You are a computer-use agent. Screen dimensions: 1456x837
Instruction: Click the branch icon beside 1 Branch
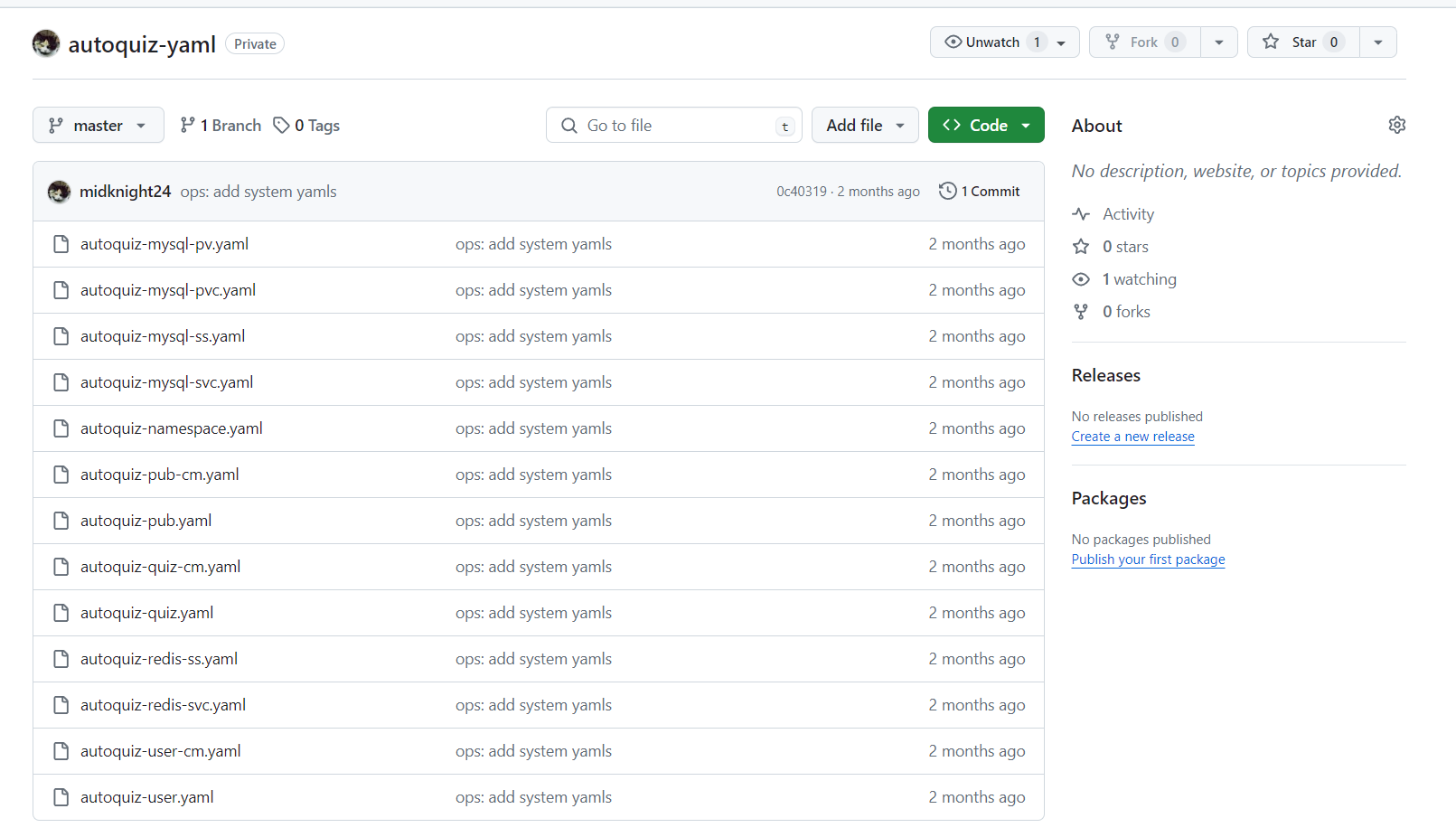(x=187, y=126)
